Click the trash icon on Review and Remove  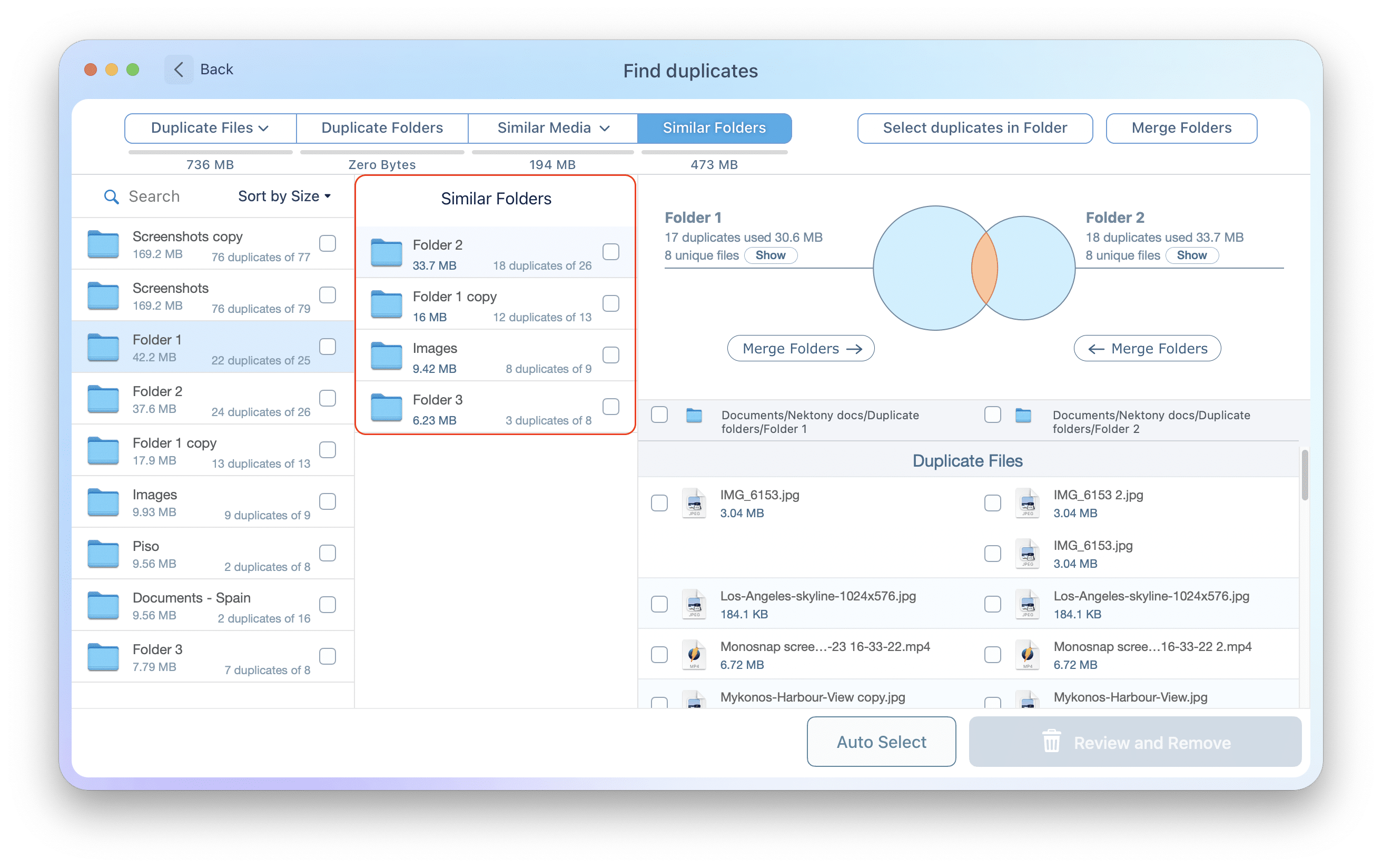1051,741
